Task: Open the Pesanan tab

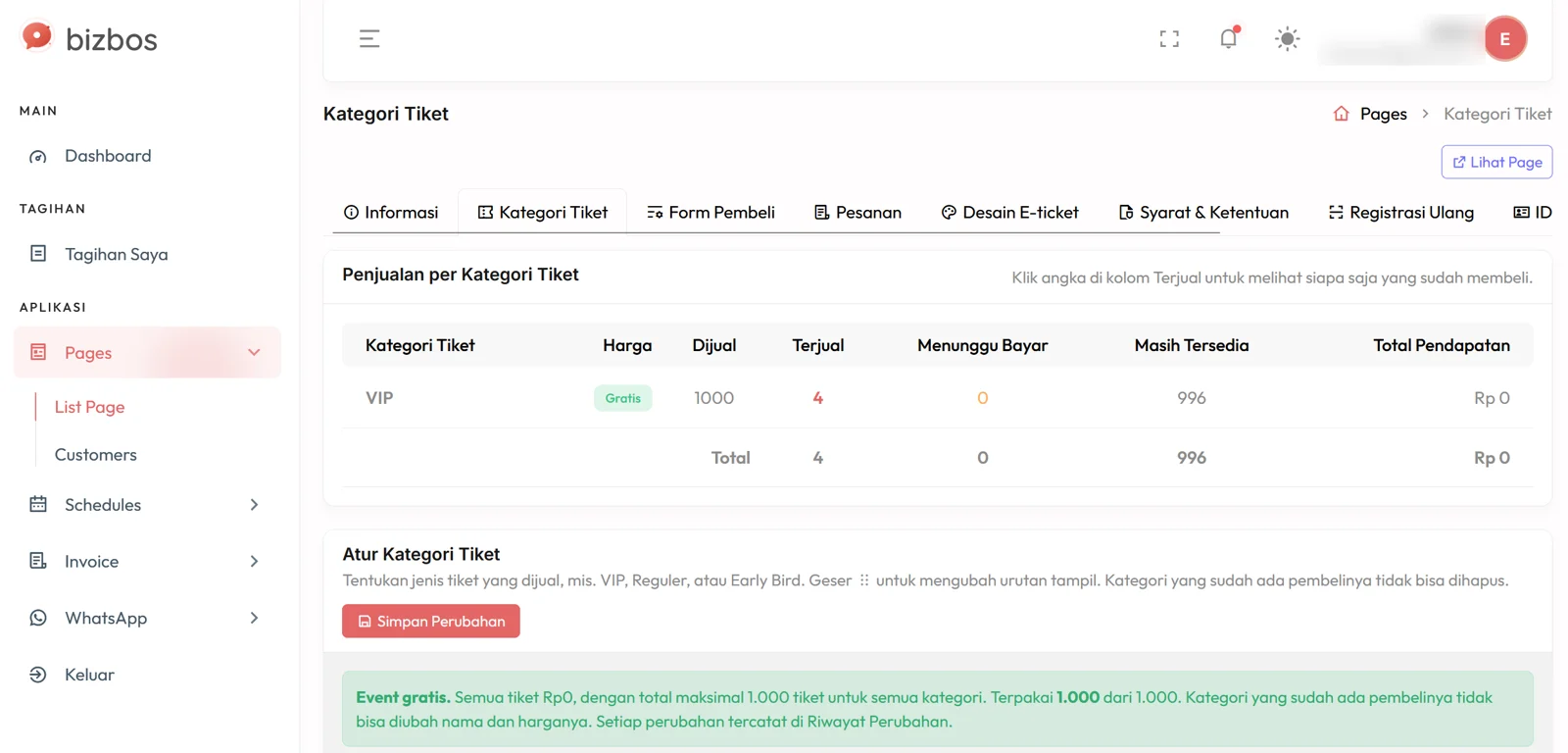Action: 857,213
